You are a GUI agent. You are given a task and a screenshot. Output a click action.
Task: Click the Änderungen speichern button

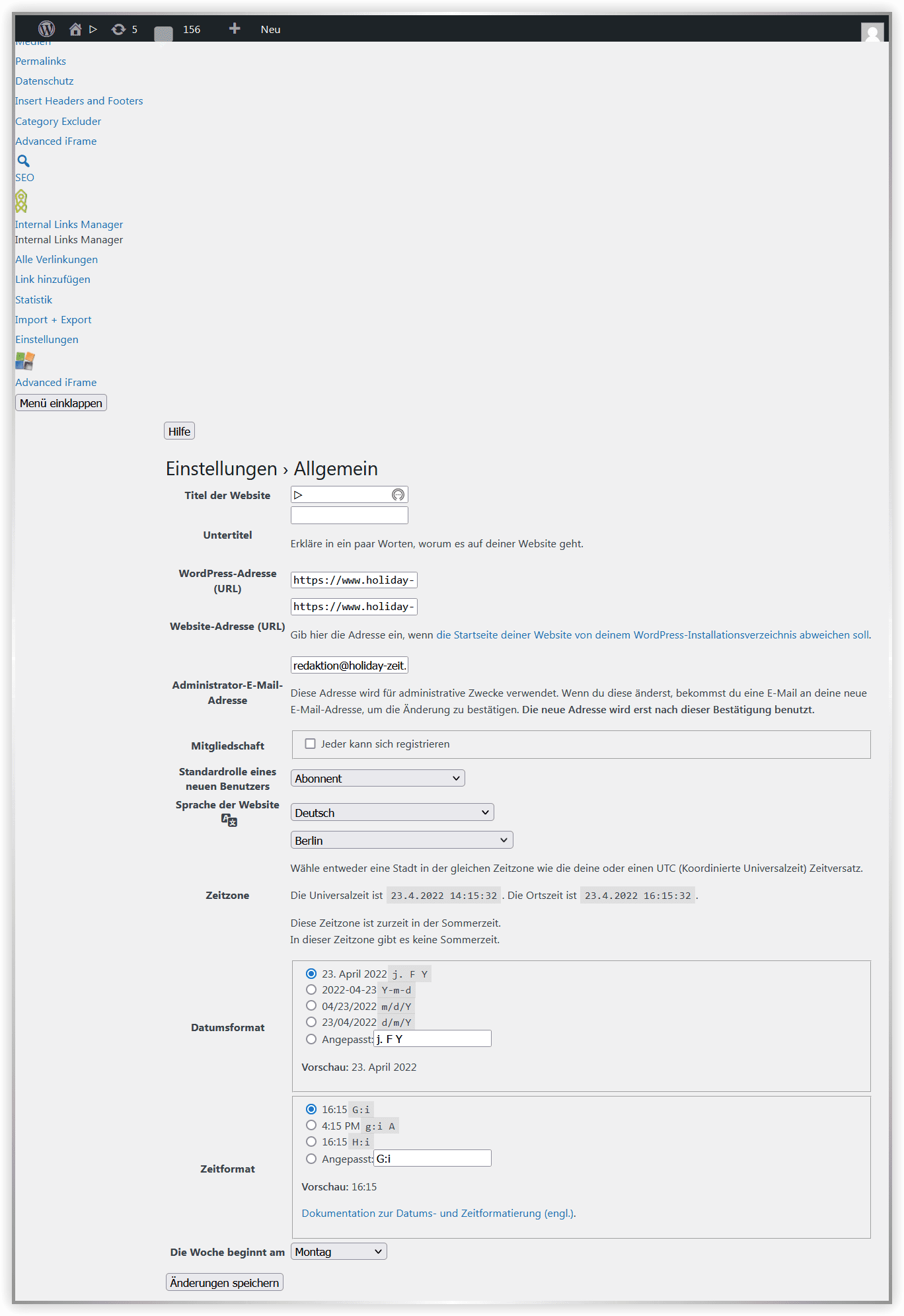224,1282
